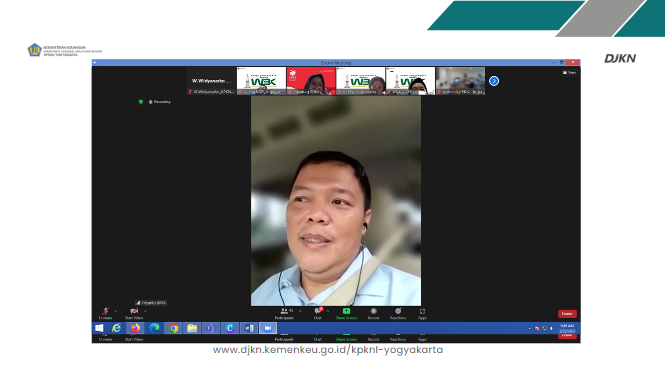Select the red background participant thumbnail

click(311, 81)
